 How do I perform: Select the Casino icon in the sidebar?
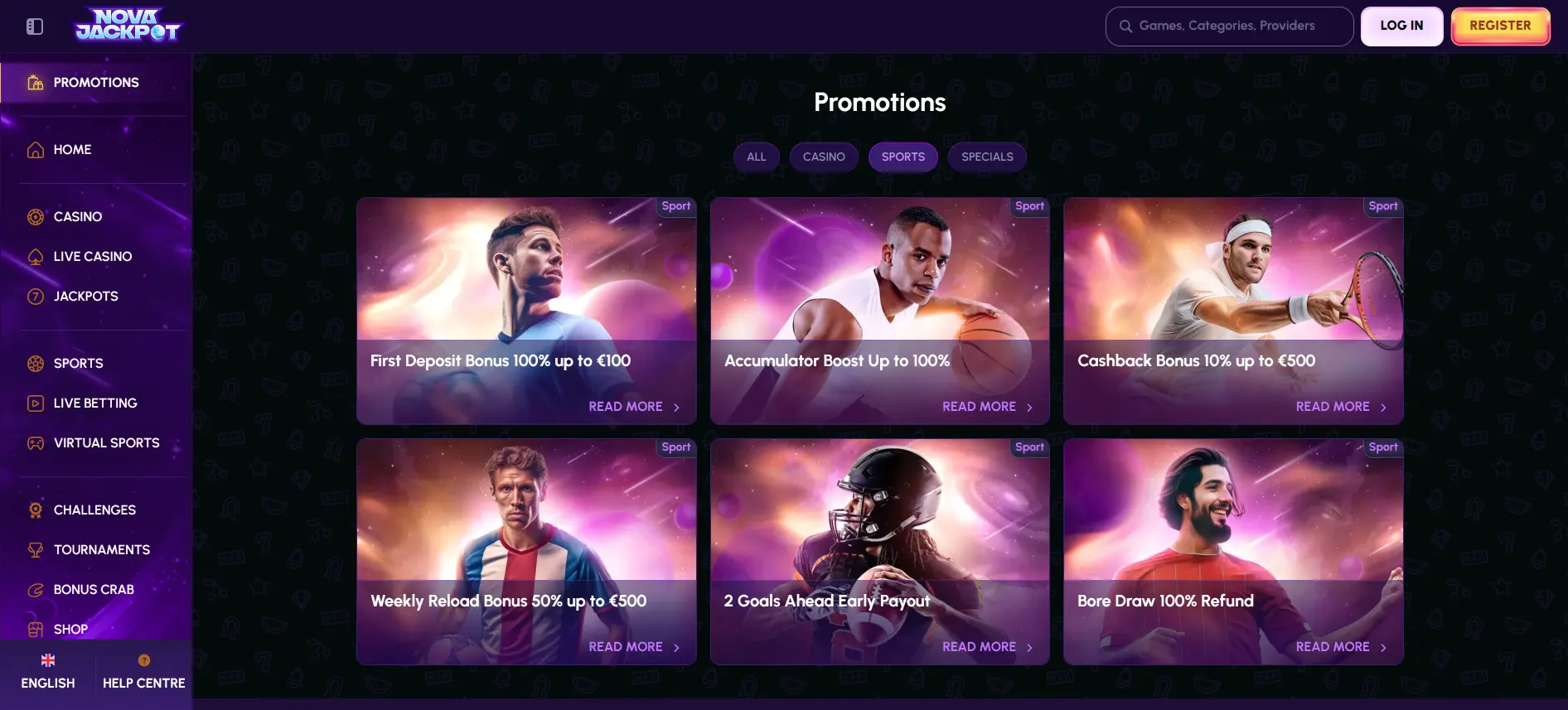coord(35,216)
